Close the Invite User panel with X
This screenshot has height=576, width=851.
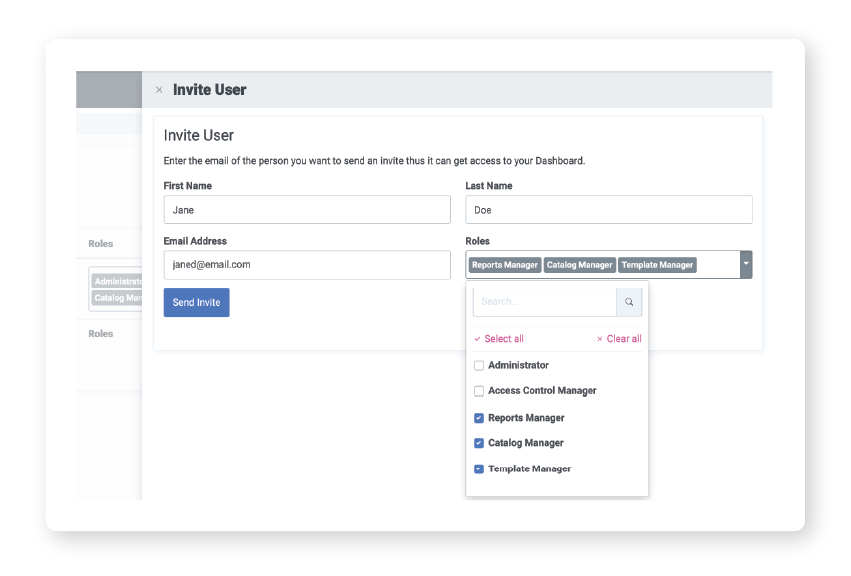[x=159, y=90]
